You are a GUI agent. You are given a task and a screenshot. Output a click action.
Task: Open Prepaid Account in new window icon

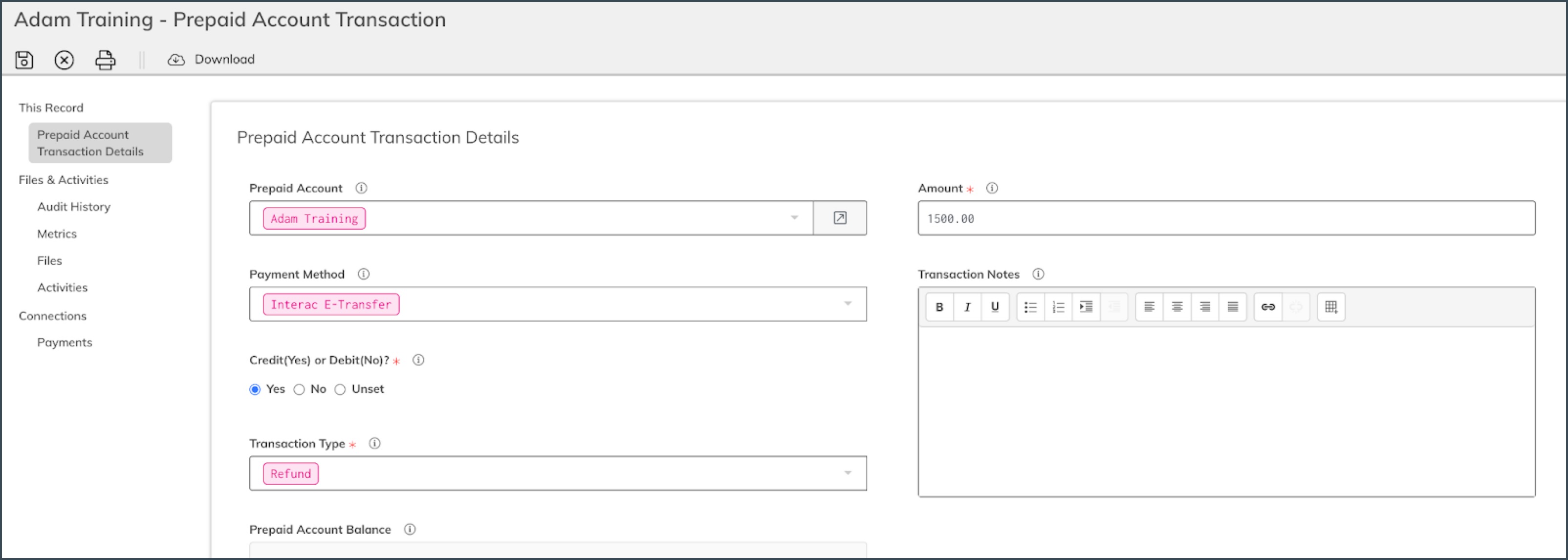(x=840, y=218)
